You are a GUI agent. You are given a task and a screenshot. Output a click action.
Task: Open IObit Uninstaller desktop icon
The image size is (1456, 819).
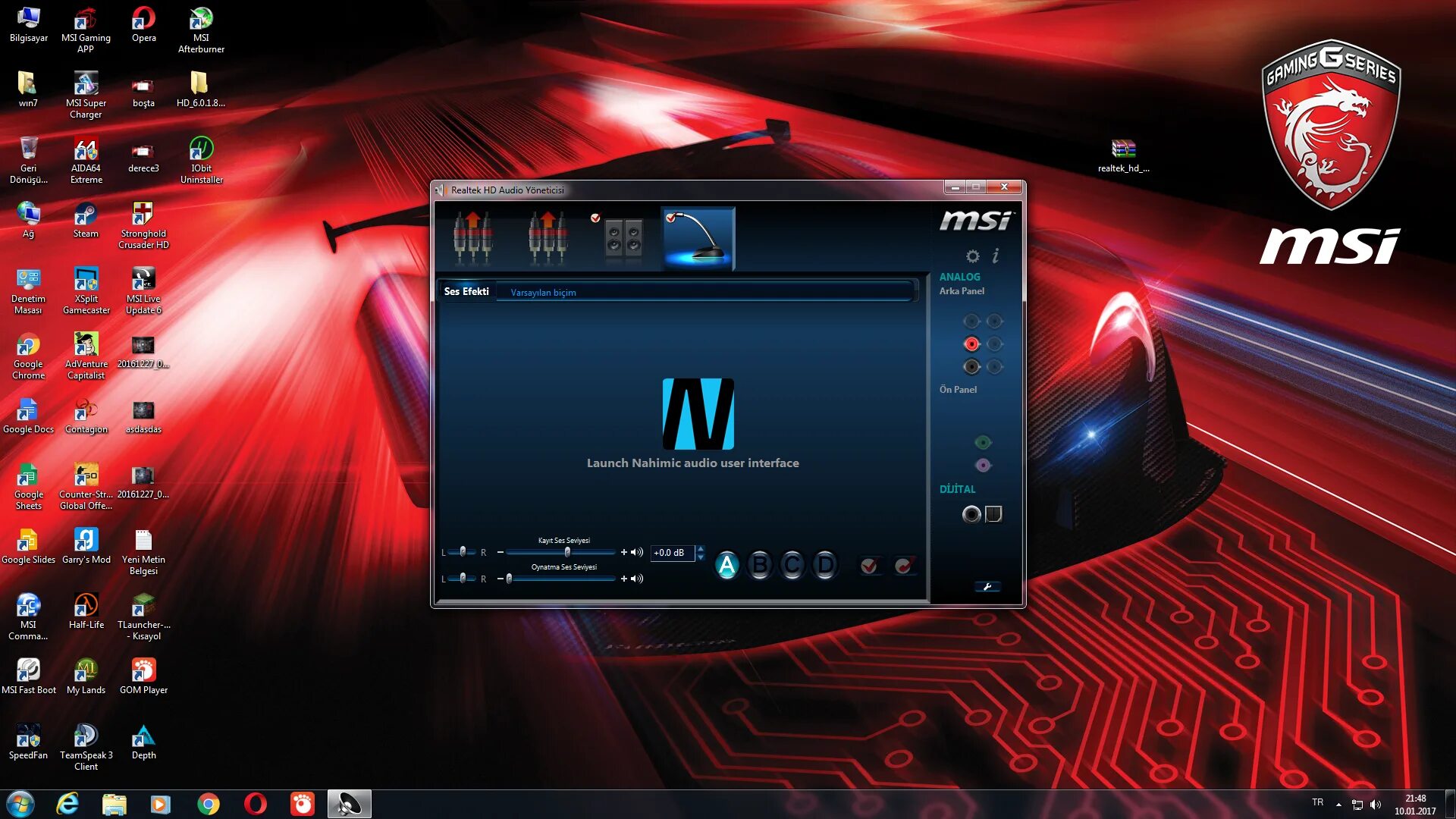(201, 161)
